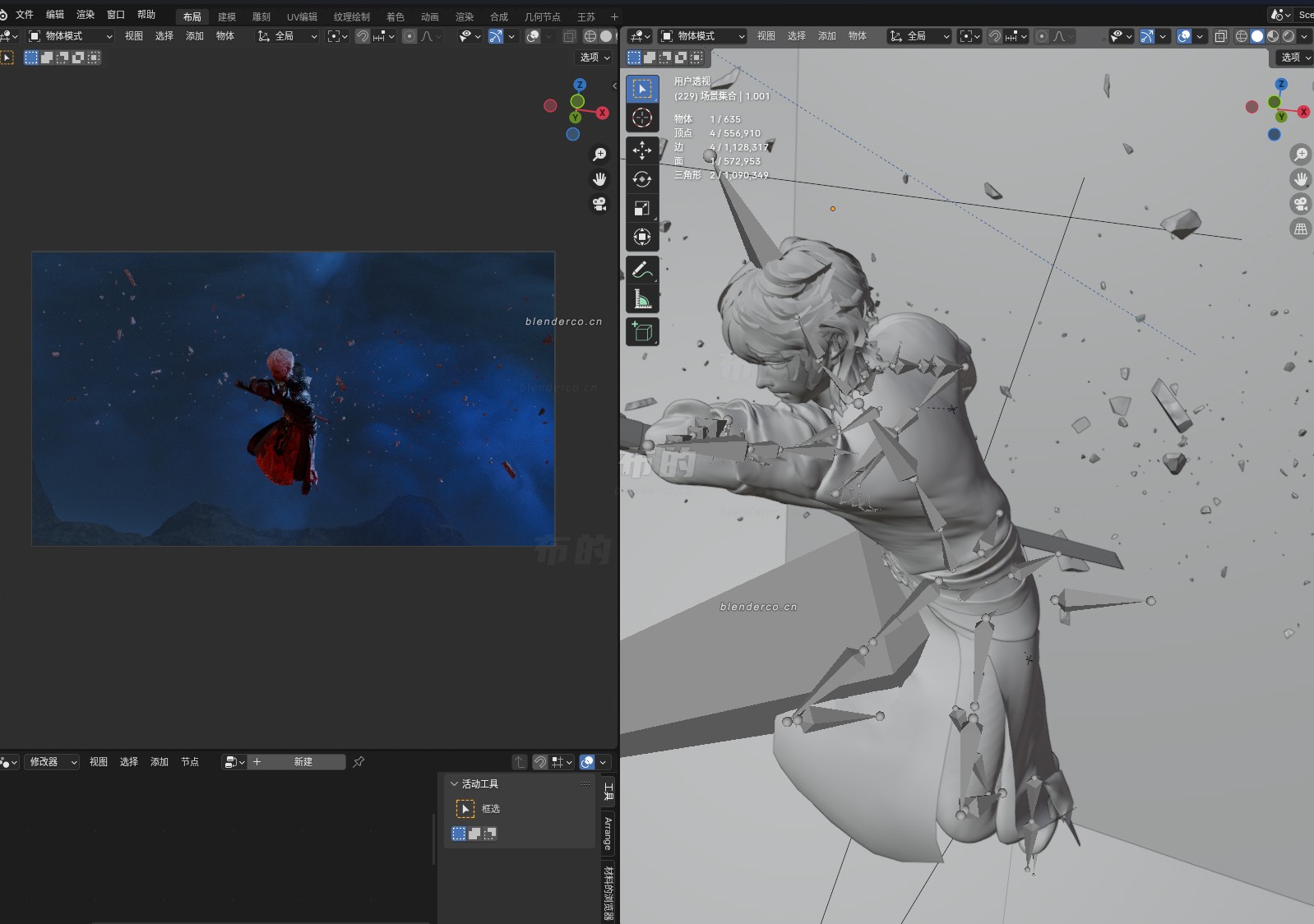This screenshot has width=1314, height=924.
Task: Activate the Scale tool
Action: tap(642, 208)
